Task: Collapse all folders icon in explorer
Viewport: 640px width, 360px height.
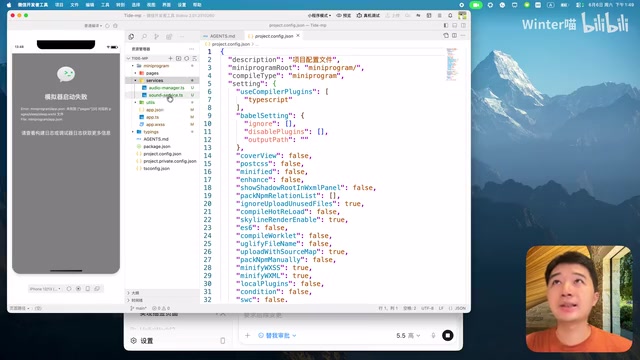Action: point(195,58)
